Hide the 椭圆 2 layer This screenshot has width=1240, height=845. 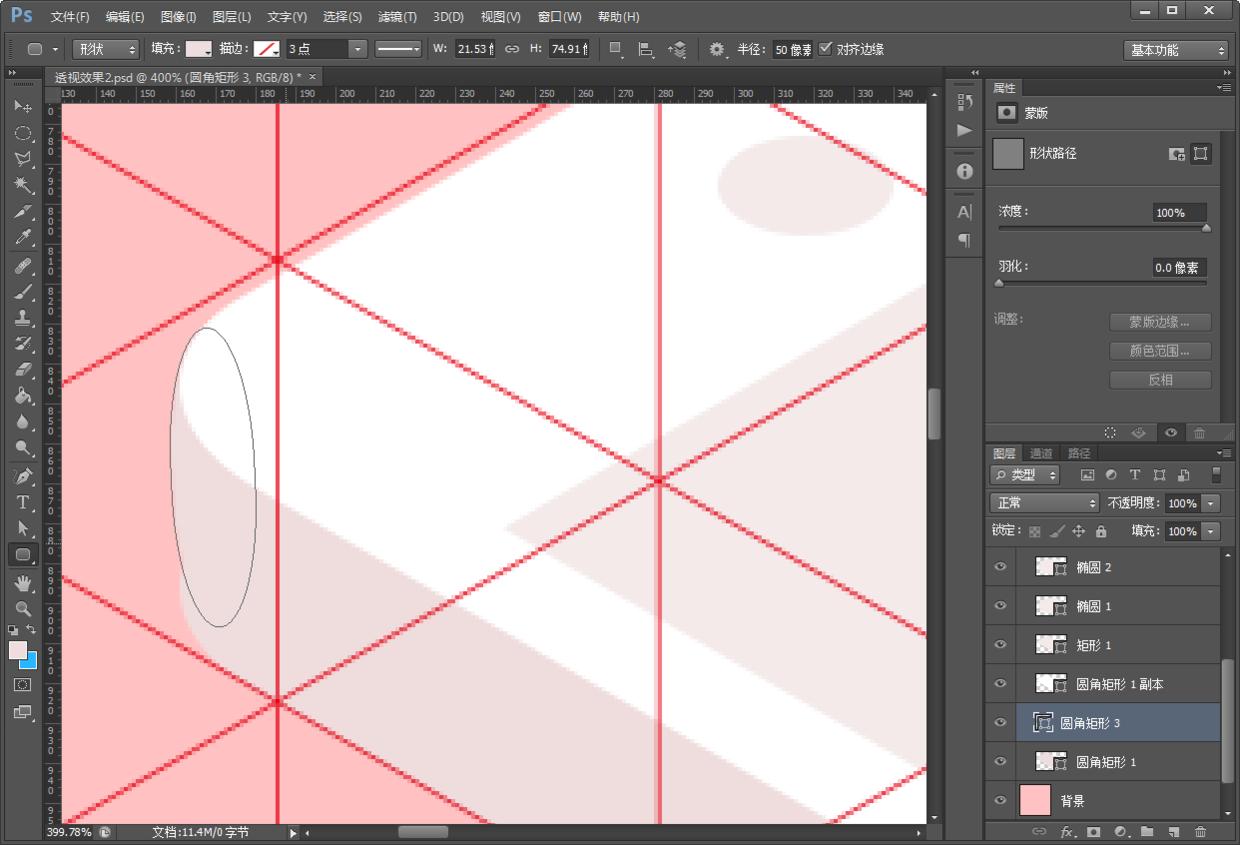coord(999,567)
